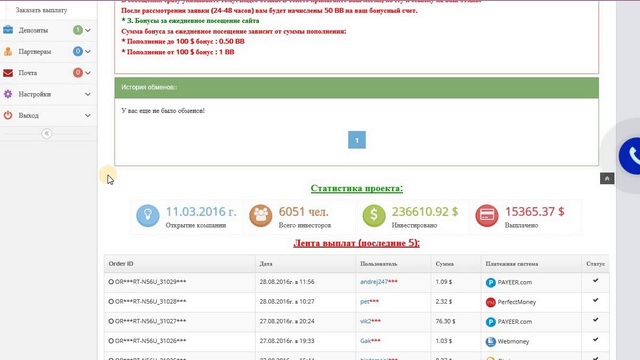Click the amount 2.32 $
The height and width of the screenshot is (360, 640).
click(444, 302)
